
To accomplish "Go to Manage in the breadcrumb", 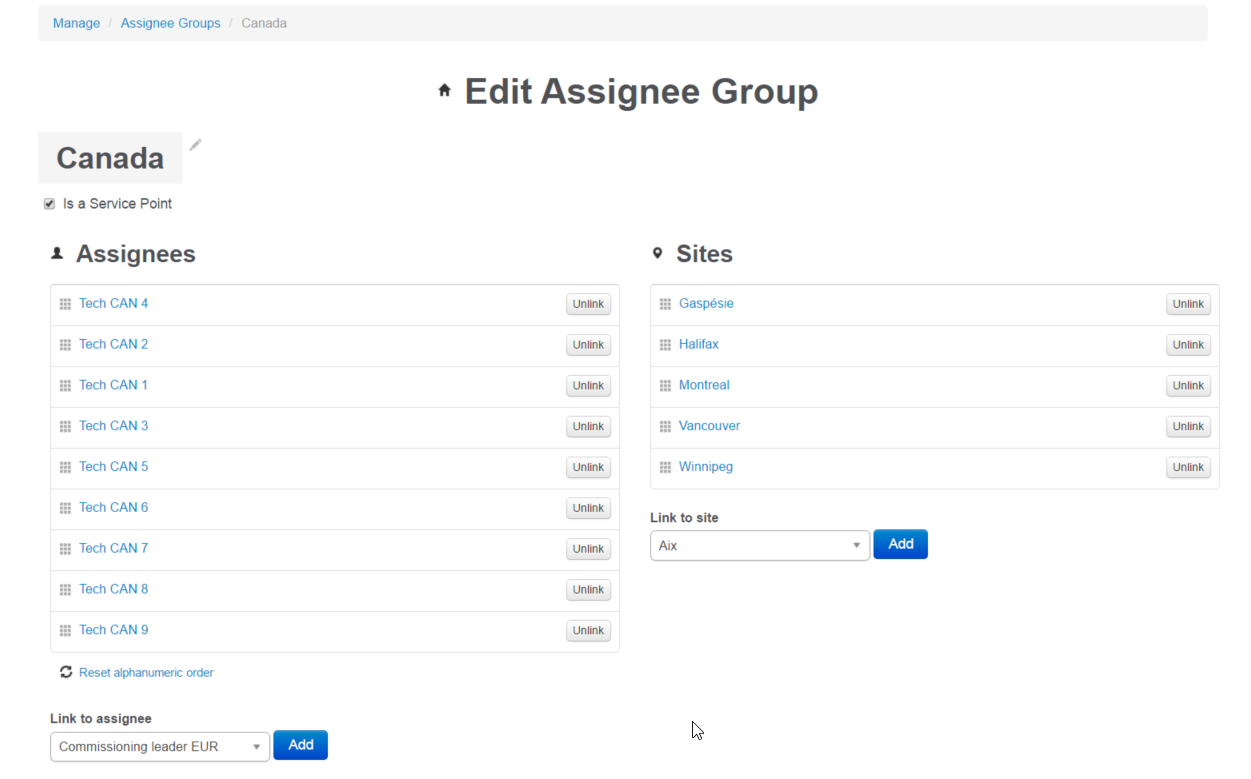I will click(76, 23).
